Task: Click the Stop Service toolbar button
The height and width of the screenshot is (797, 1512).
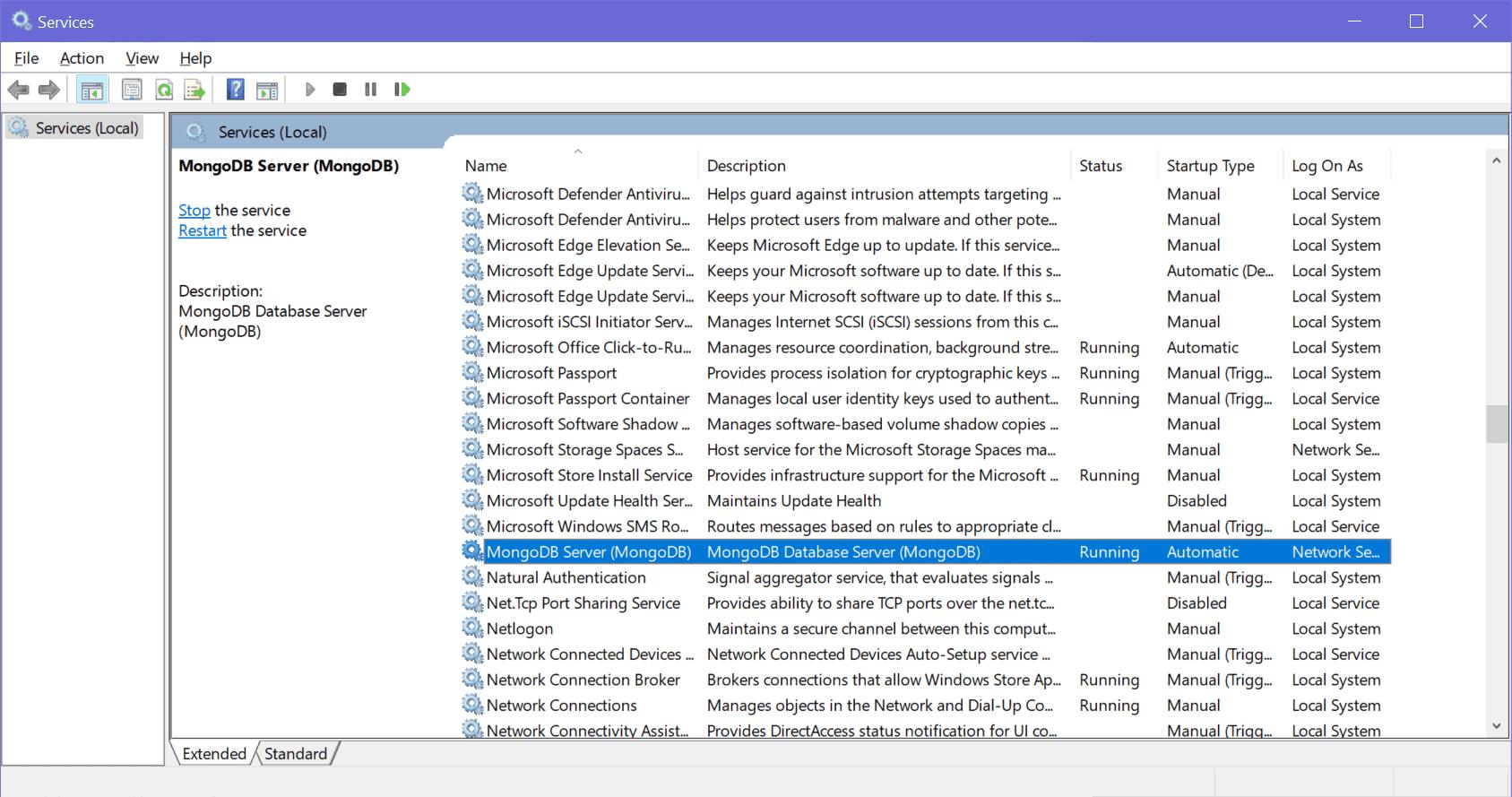Action: tap(340, 90)
